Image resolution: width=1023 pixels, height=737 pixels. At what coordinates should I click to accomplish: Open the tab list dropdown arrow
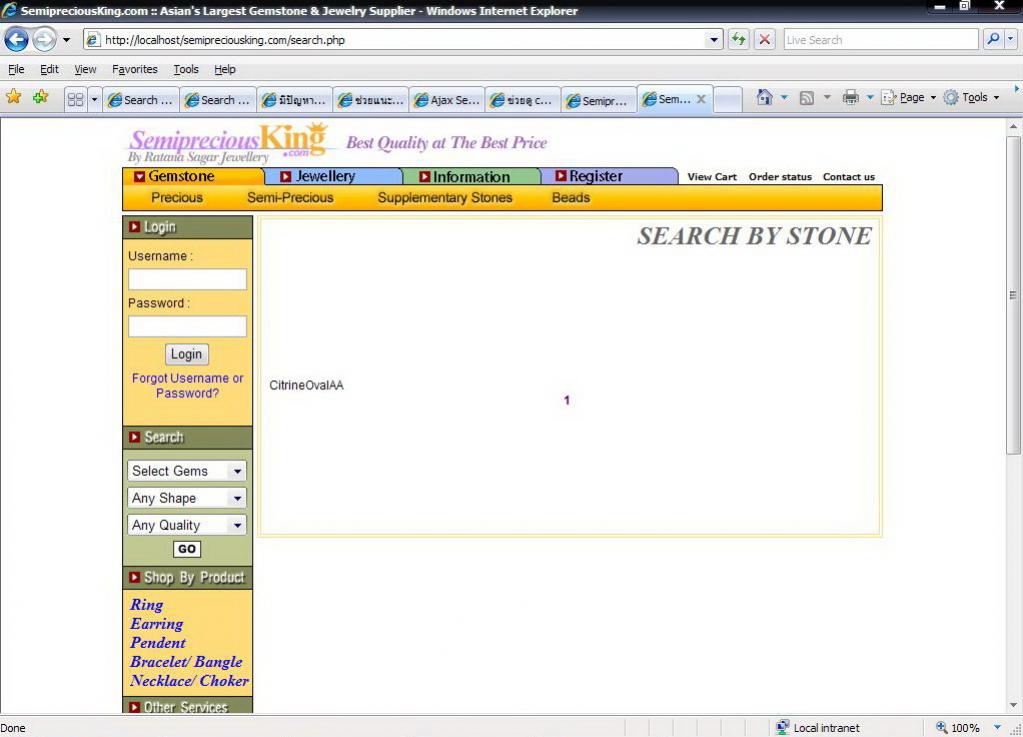coord(94,99)
